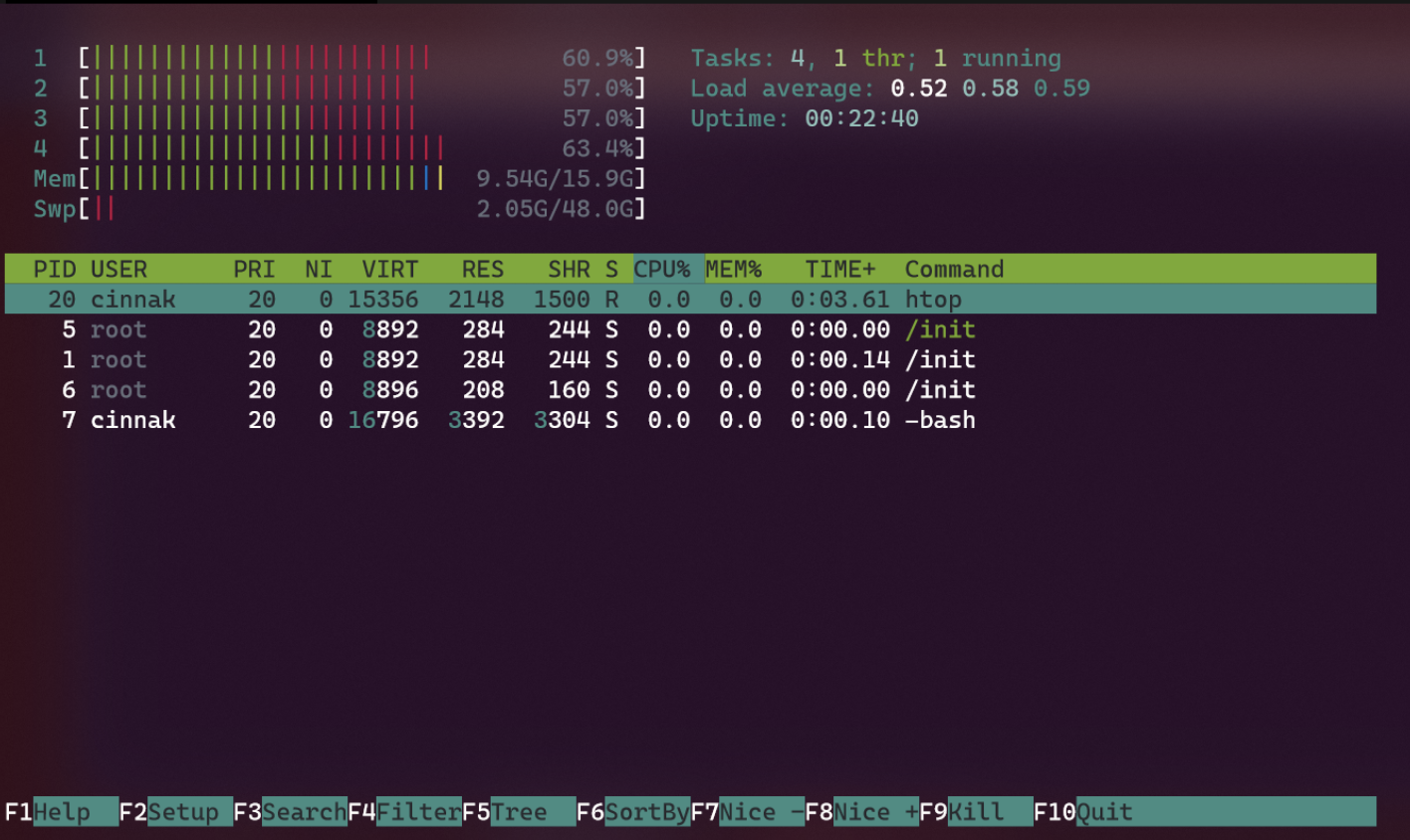1410x840 pixels.
Task: Lower niceness with F7 Nice -
Action: coord(748,812)
